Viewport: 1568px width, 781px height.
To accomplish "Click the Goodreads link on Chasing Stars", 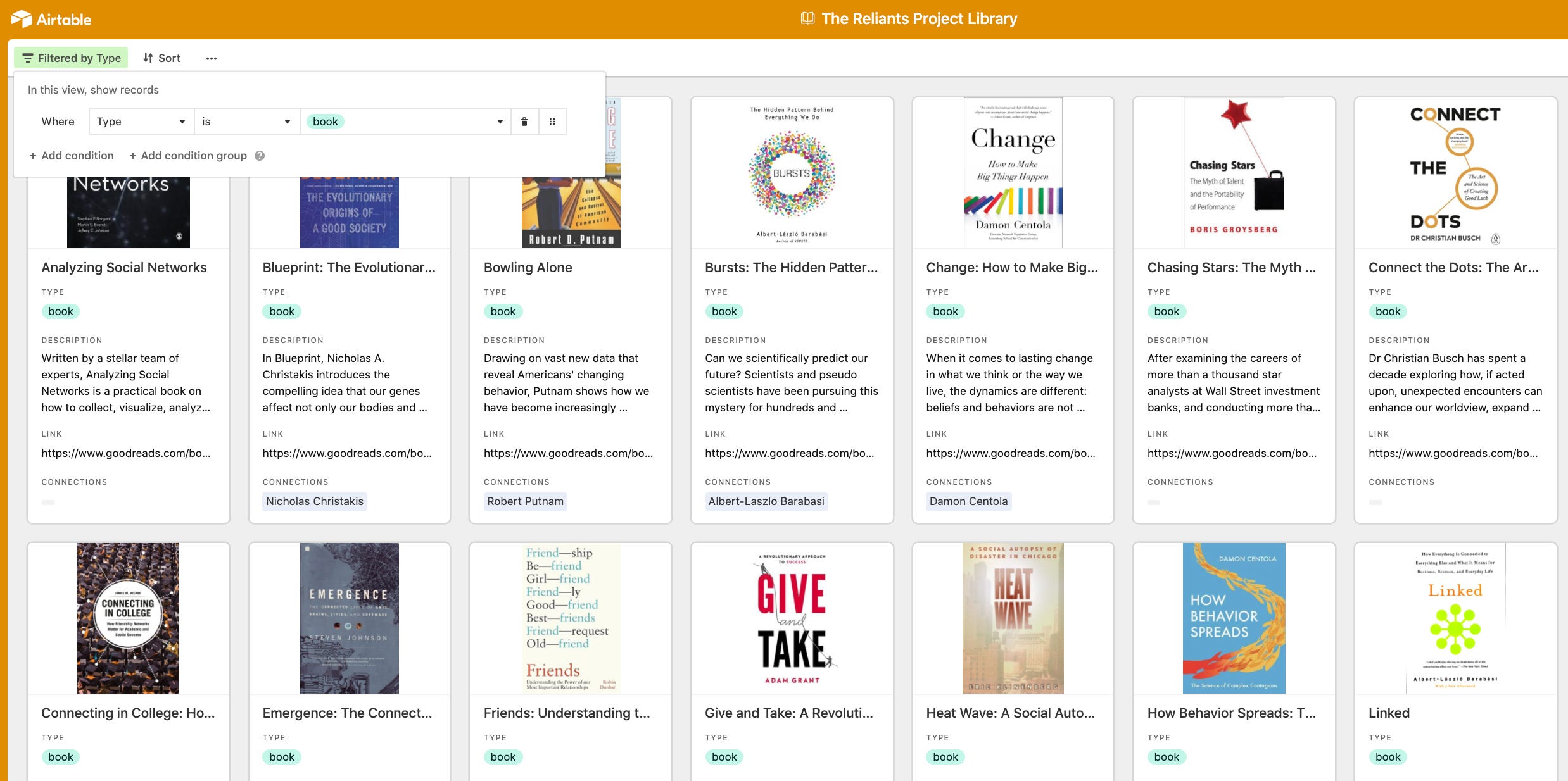I will click(1232, 453).
